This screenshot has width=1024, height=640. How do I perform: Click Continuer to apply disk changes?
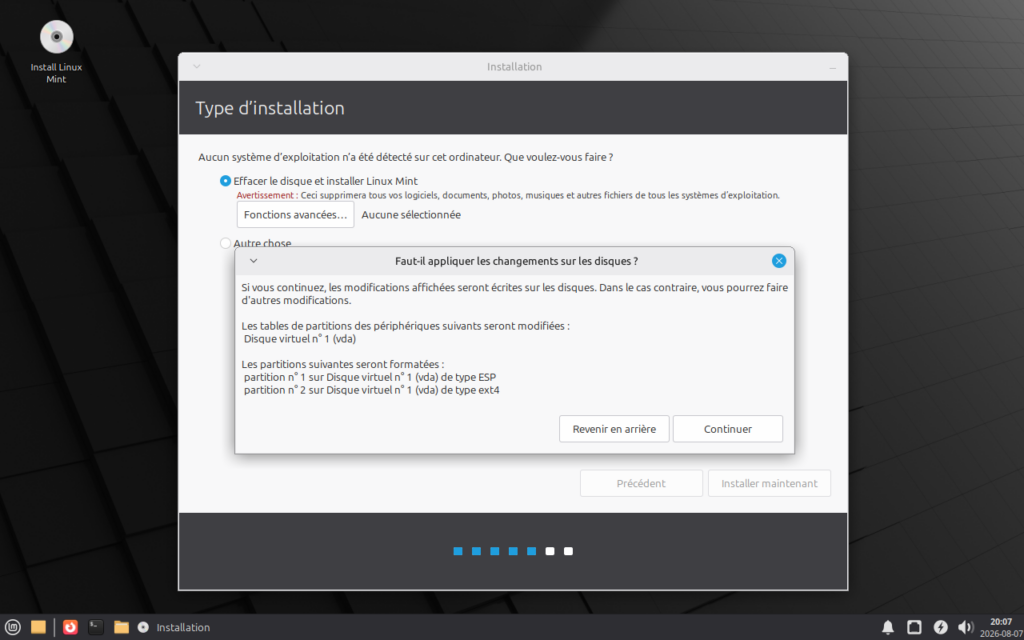(728, 429)
